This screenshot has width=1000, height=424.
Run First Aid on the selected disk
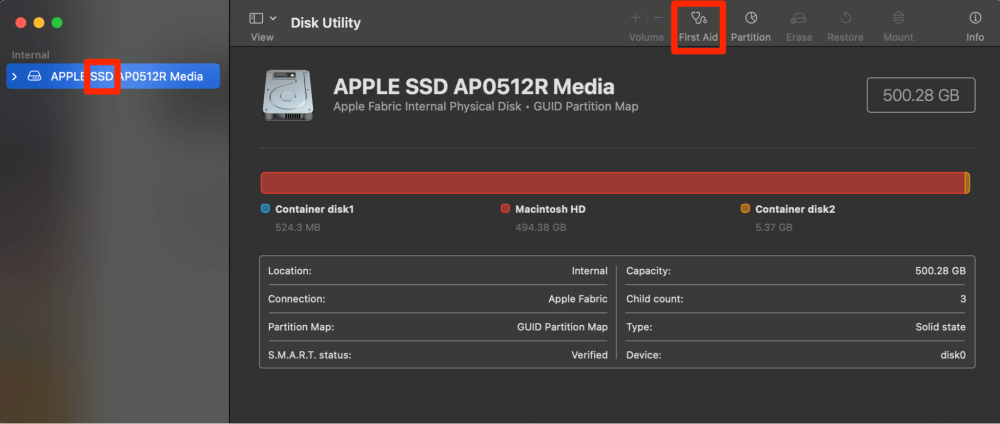(x=698, y=27)
